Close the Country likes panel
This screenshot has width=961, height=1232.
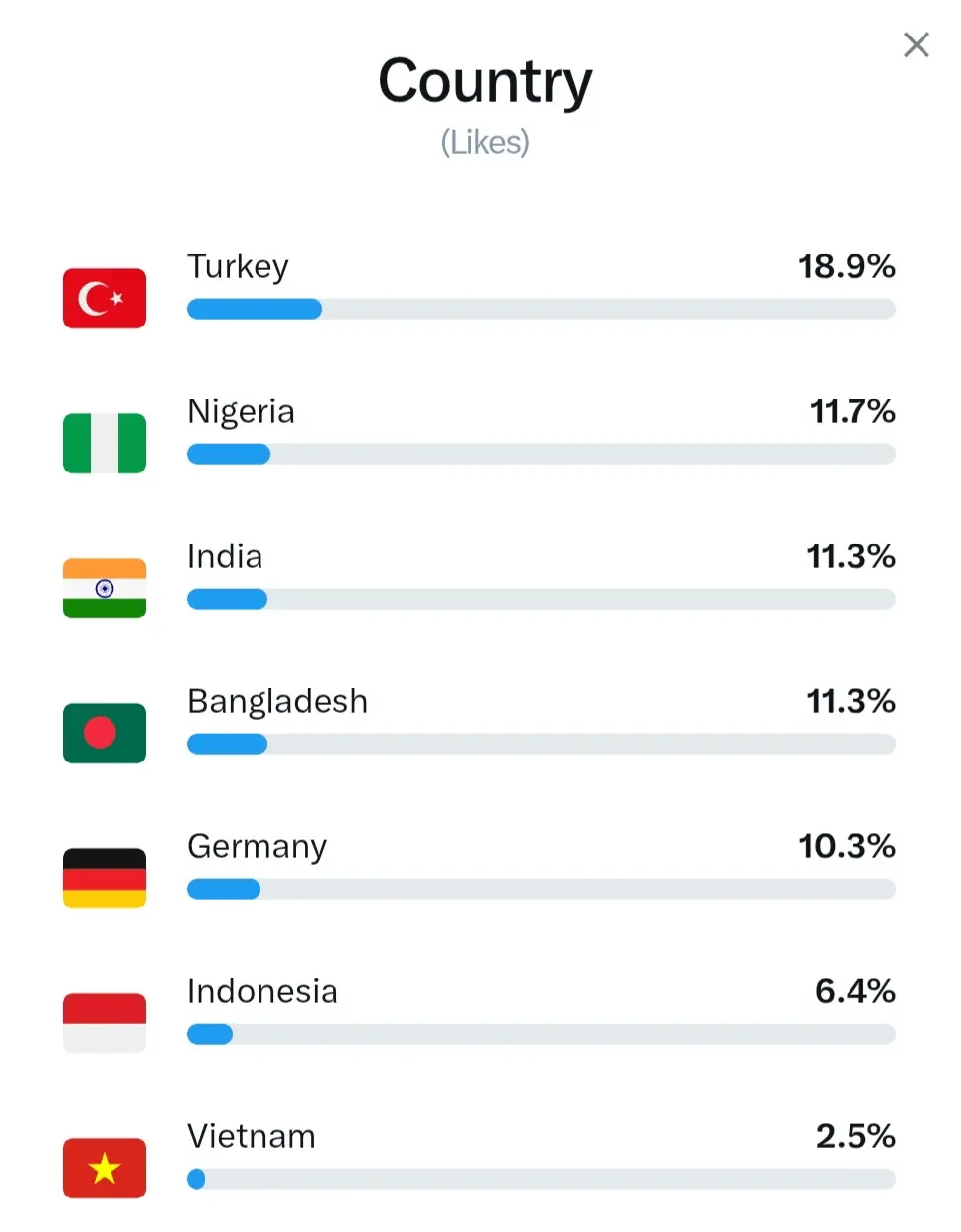(x=916, y=44)
